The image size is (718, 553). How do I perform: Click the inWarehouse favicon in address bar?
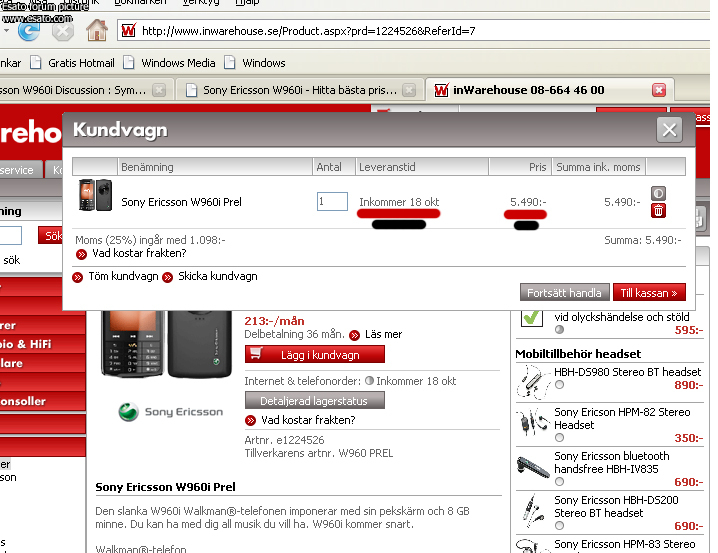click(x=129, y=31)
